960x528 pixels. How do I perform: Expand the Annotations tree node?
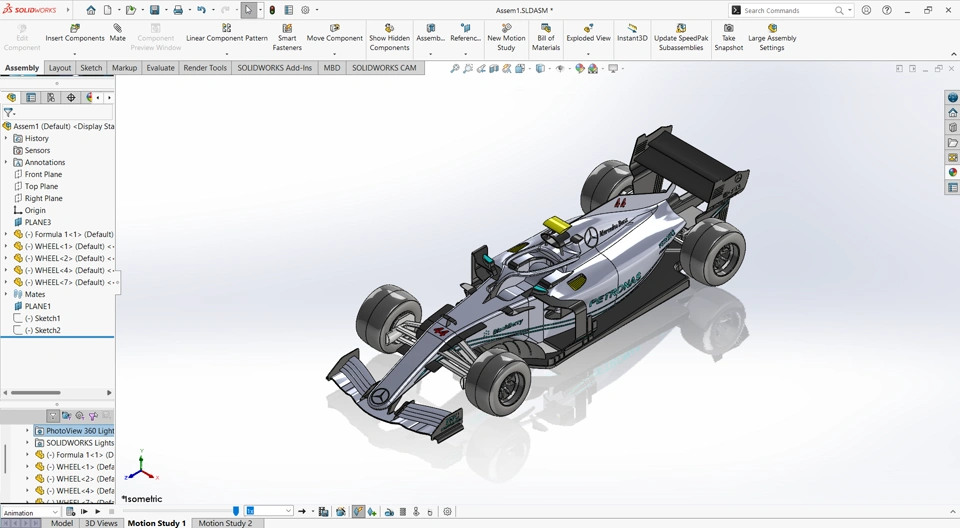(x=6, y=162)
